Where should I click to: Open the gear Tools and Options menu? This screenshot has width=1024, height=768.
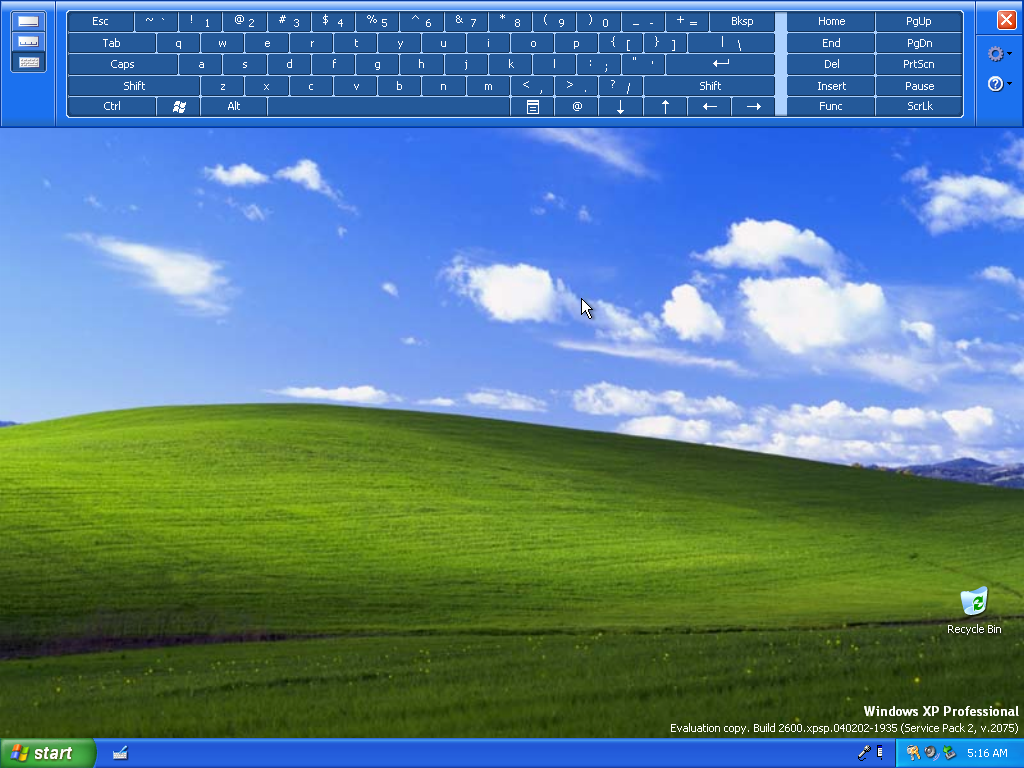999,54
